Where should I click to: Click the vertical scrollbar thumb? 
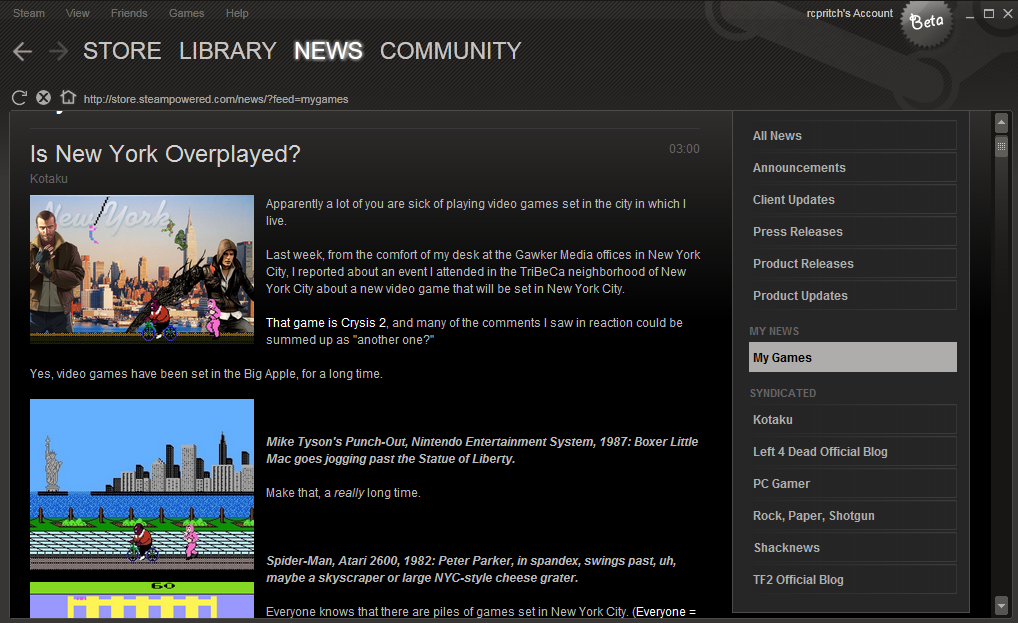(x=1001, y=145)
